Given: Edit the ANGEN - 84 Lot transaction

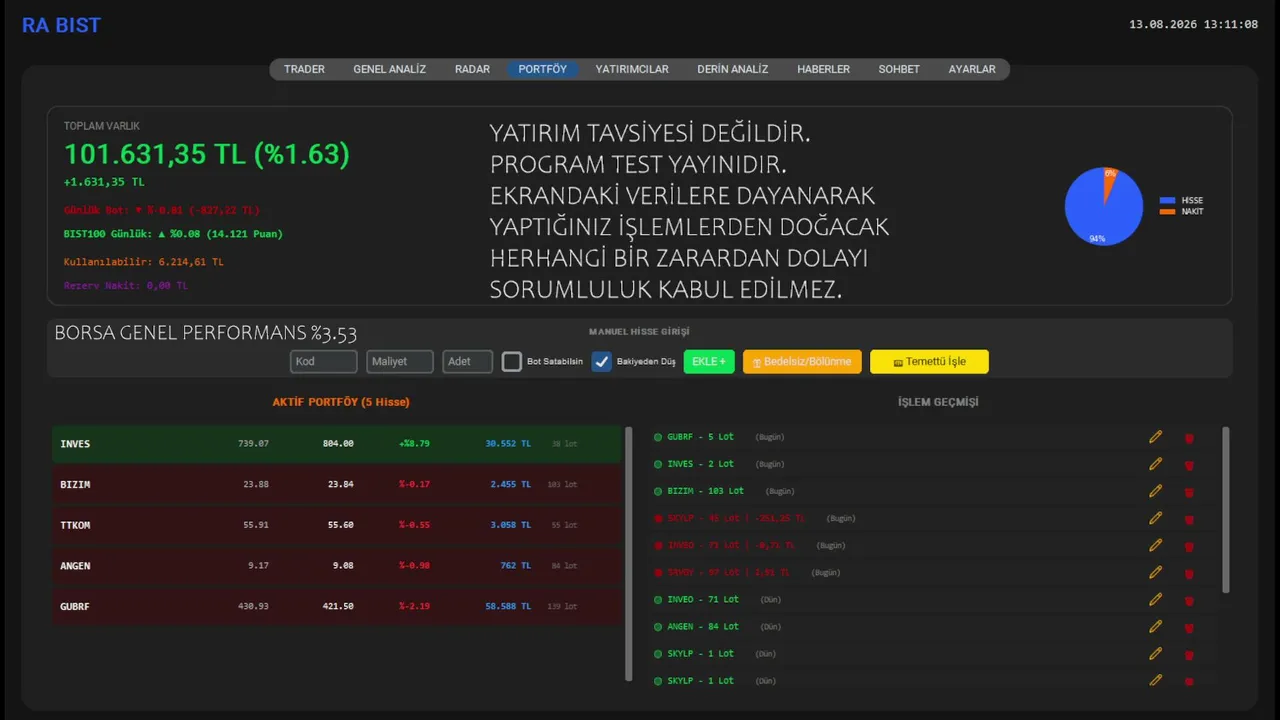Looking at the screenshot, I should [x=1156, y=626].
